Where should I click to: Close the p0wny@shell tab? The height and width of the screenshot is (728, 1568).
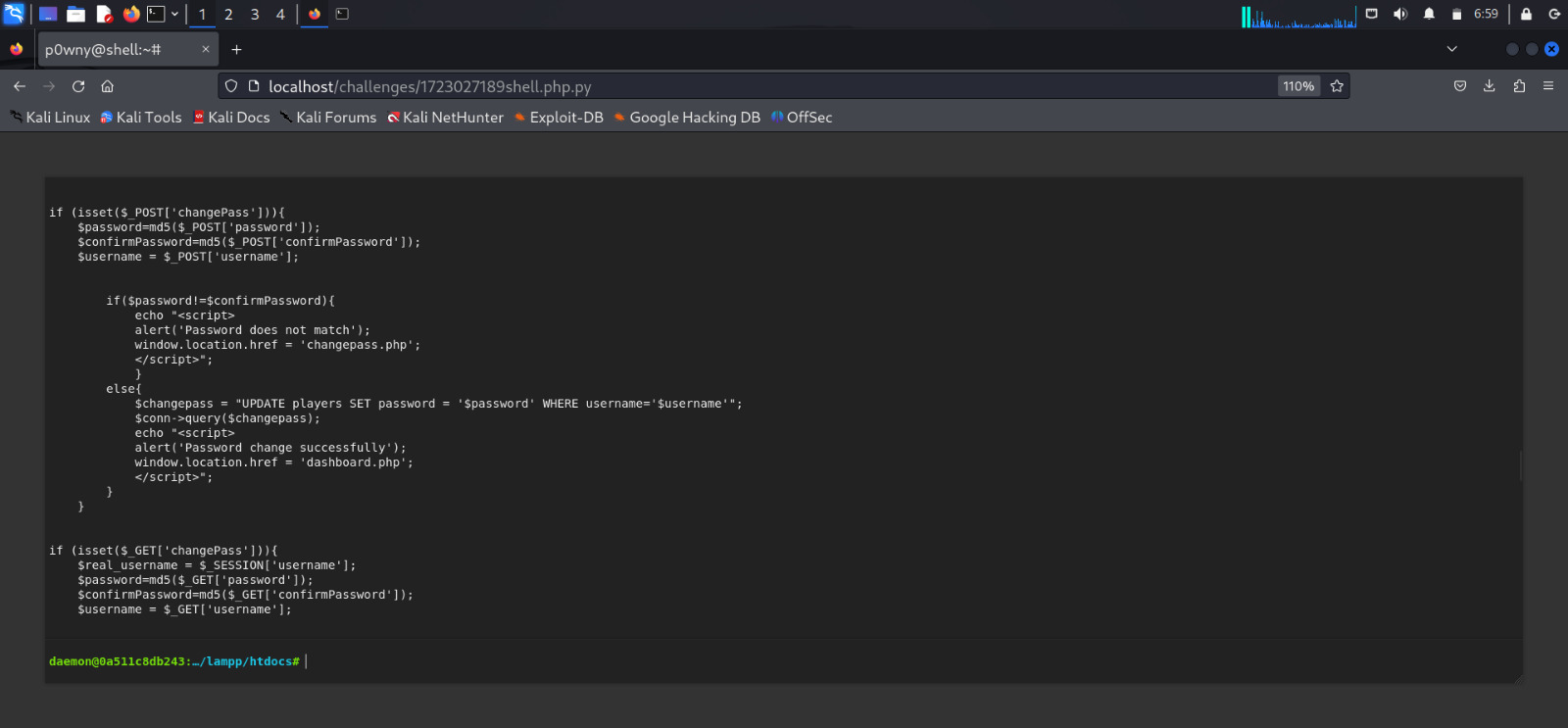point(206,49)
